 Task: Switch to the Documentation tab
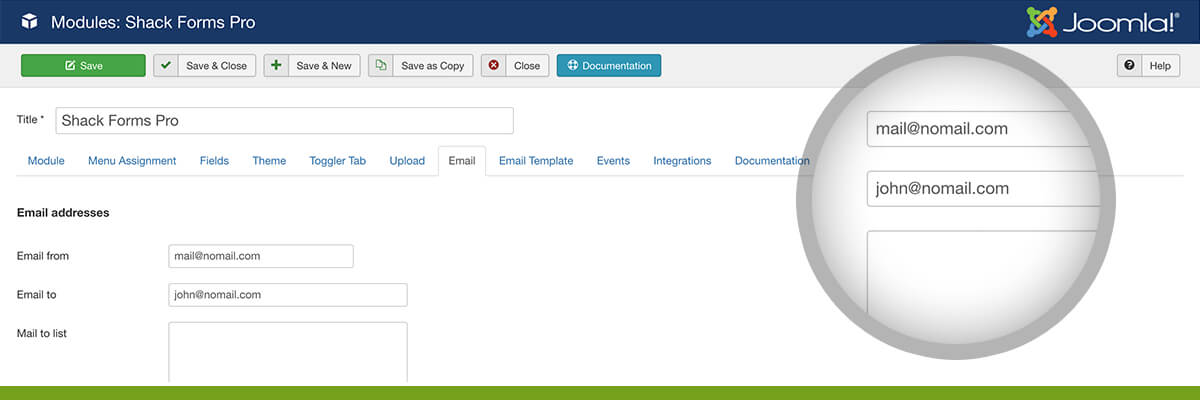point(772,161)
